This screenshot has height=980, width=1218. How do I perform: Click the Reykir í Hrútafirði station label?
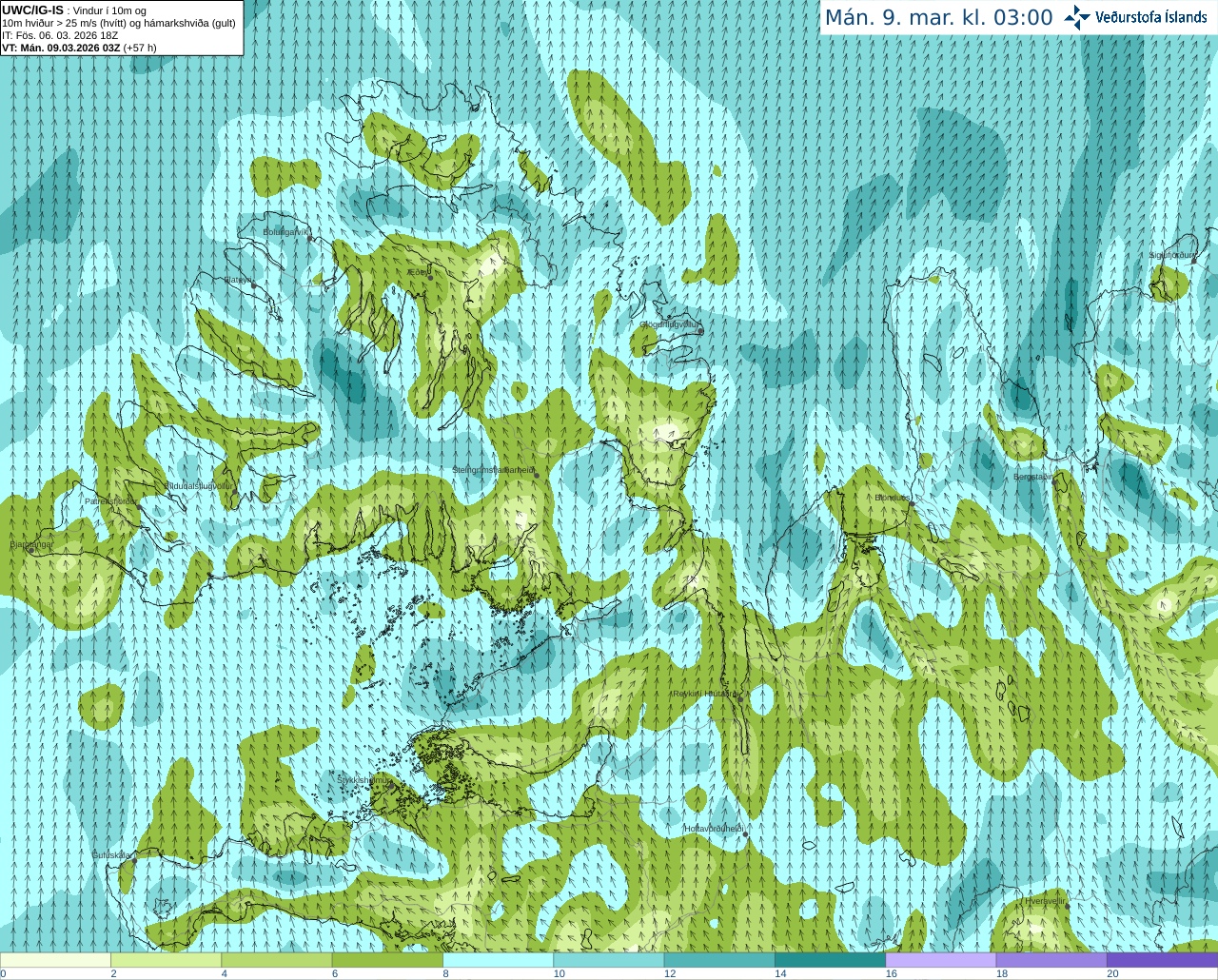tap(705, 694)
